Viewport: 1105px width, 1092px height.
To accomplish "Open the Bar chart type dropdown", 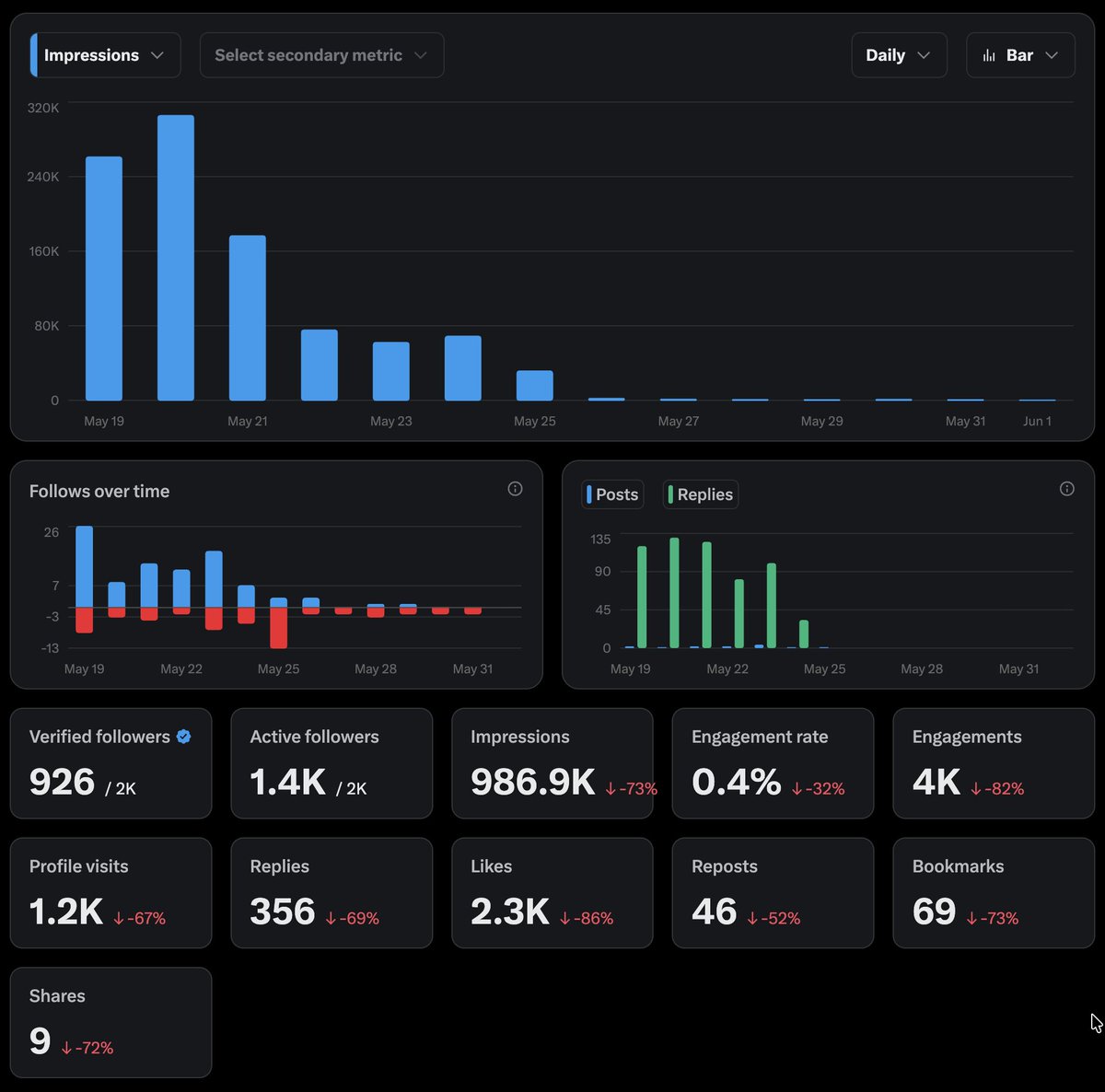I will pyautogui.click(x=1020, y=55).
